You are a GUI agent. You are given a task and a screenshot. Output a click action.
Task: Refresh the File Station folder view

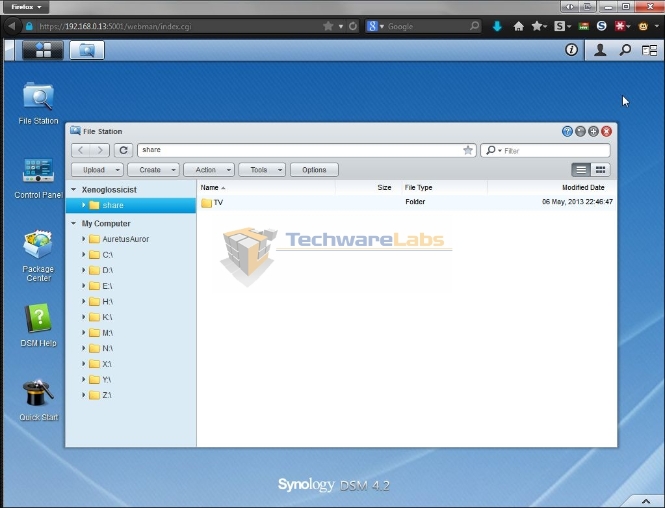click(123, 150)
